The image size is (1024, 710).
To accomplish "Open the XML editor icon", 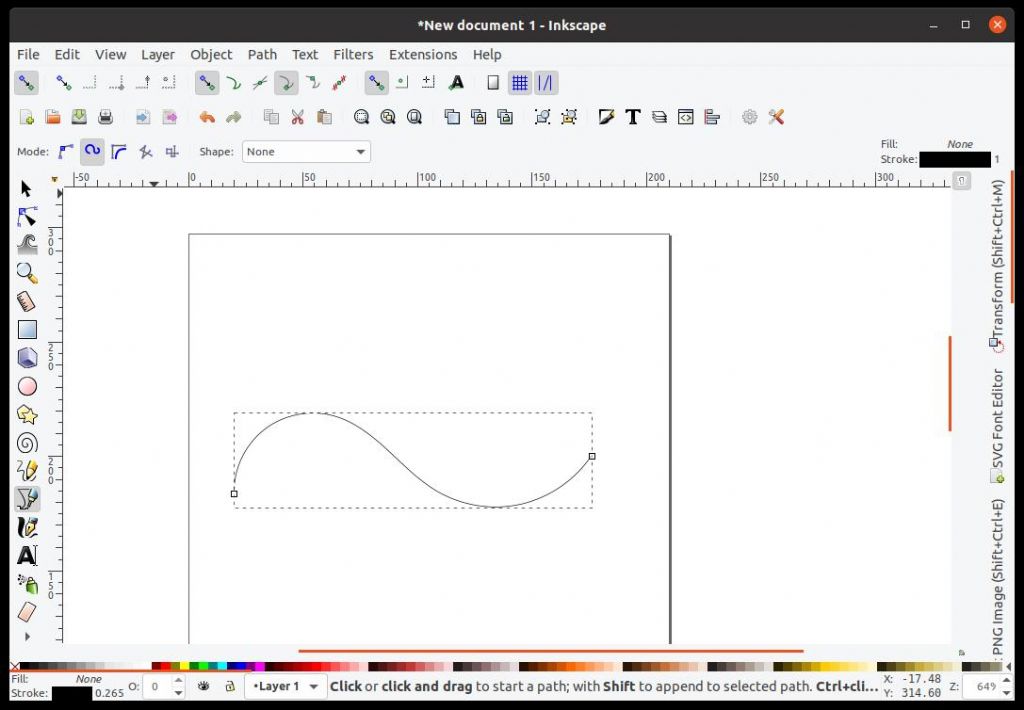I will click(686, 117).
